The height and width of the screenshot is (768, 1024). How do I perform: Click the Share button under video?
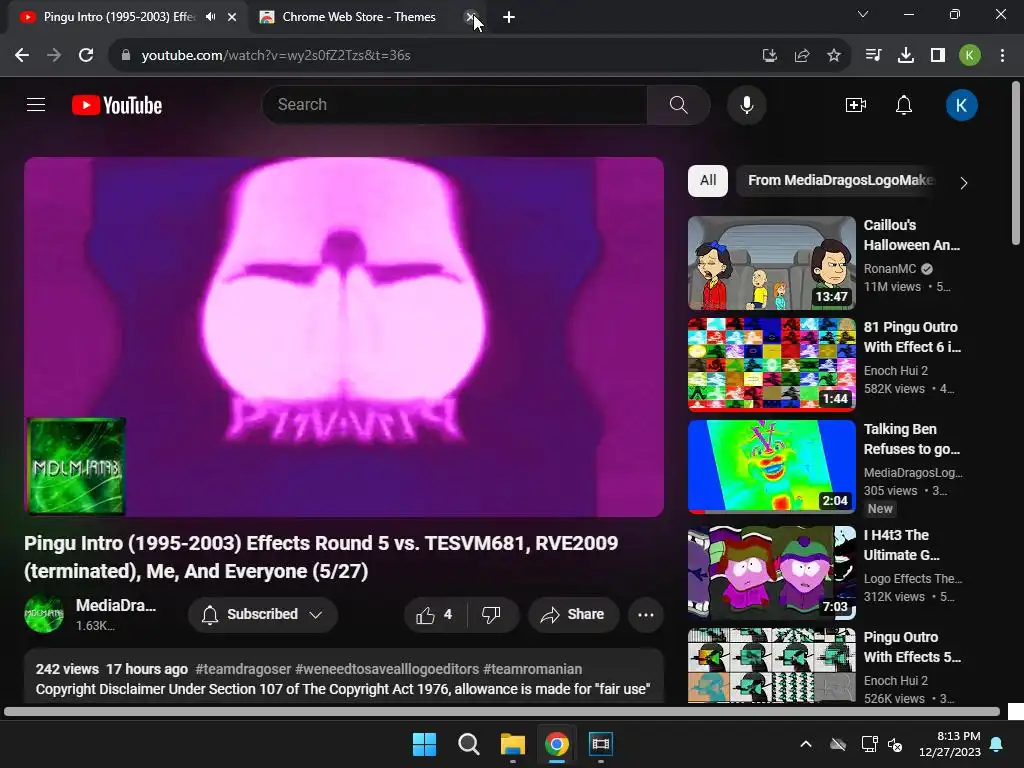coord(573,615)
